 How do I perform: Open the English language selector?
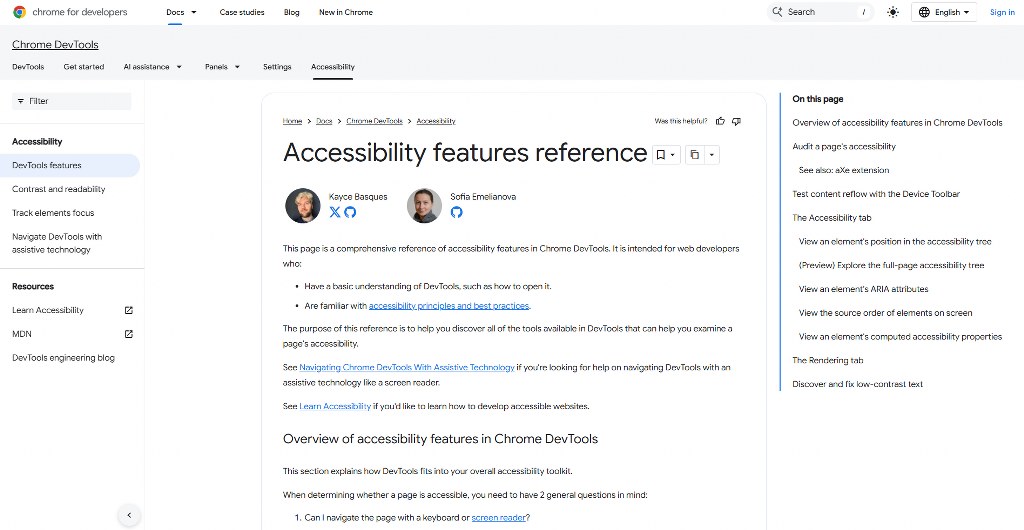pos(944,12)
